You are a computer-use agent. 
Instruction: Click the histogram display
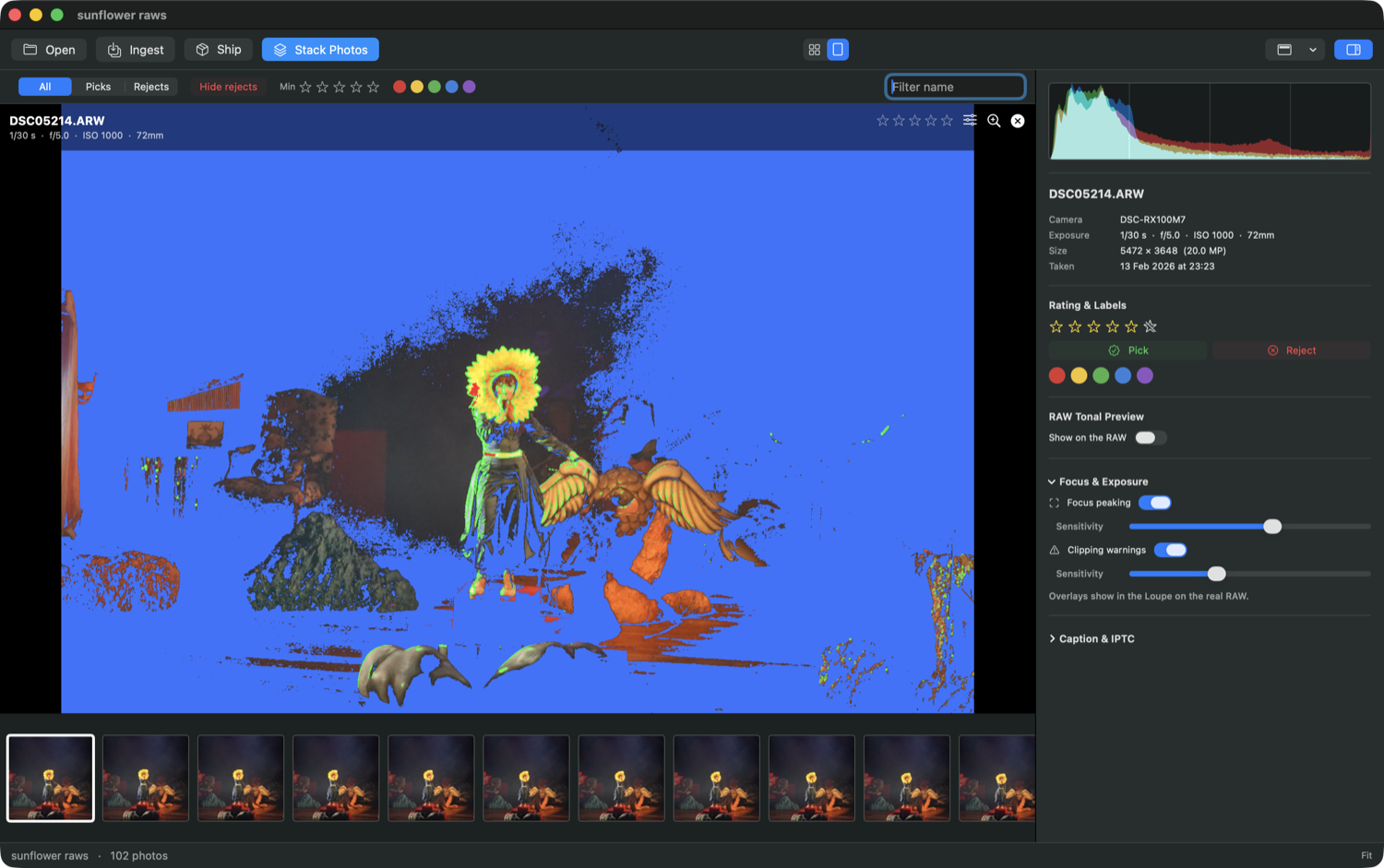1210,122
